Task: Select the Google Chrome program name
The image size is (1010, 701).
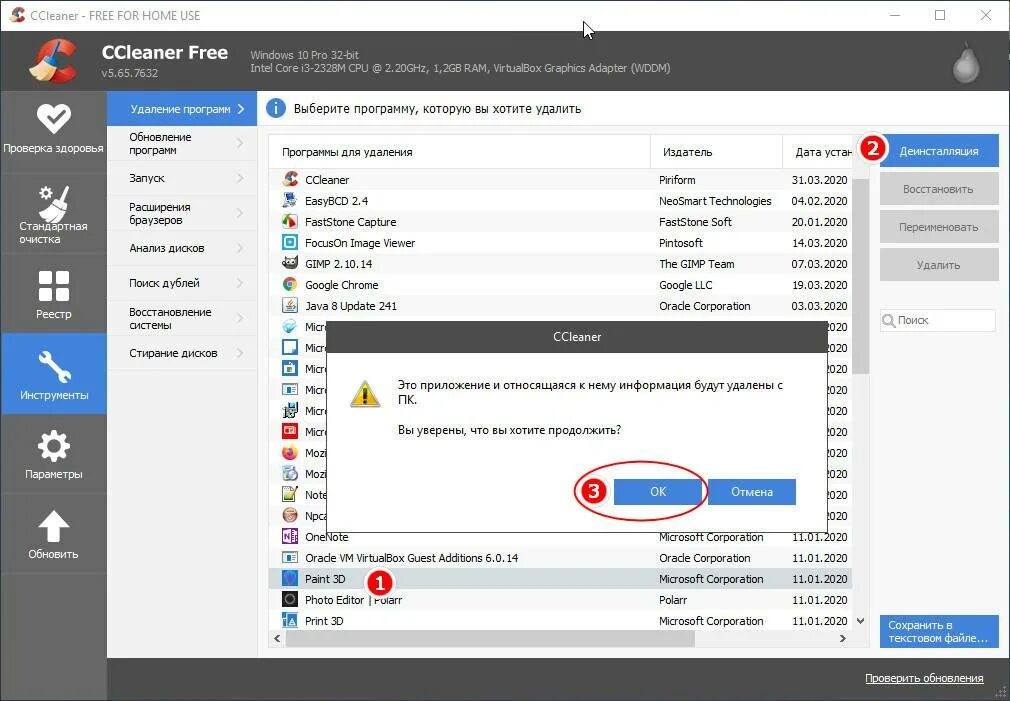Action: click(x=341, y=285)
